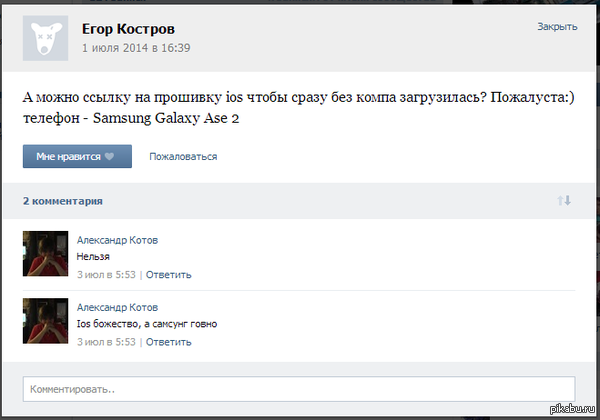
Task: Click the timestamp under the Нельзя comment
Action: [106, 275]
